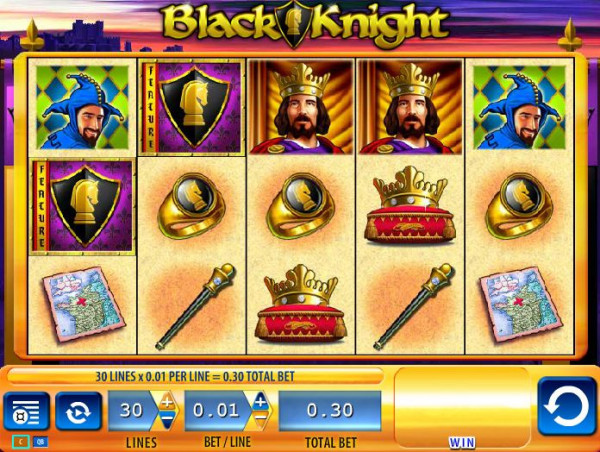The image size is (600, 452).
Task: Click the king symbol on the third reel
Action: tap(301, 107)
